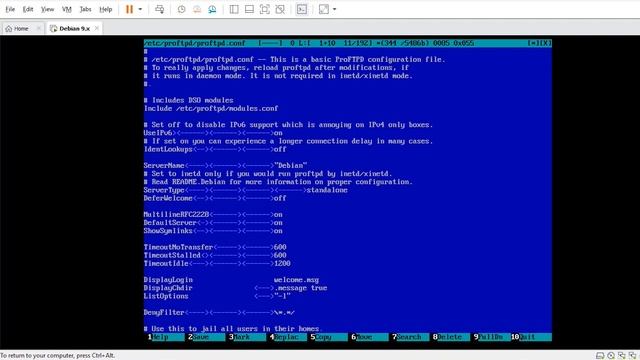The width and height of the screenshot is (640, 360).
Task: Open the power options dropdown arrow
Action: click(140, 9)
